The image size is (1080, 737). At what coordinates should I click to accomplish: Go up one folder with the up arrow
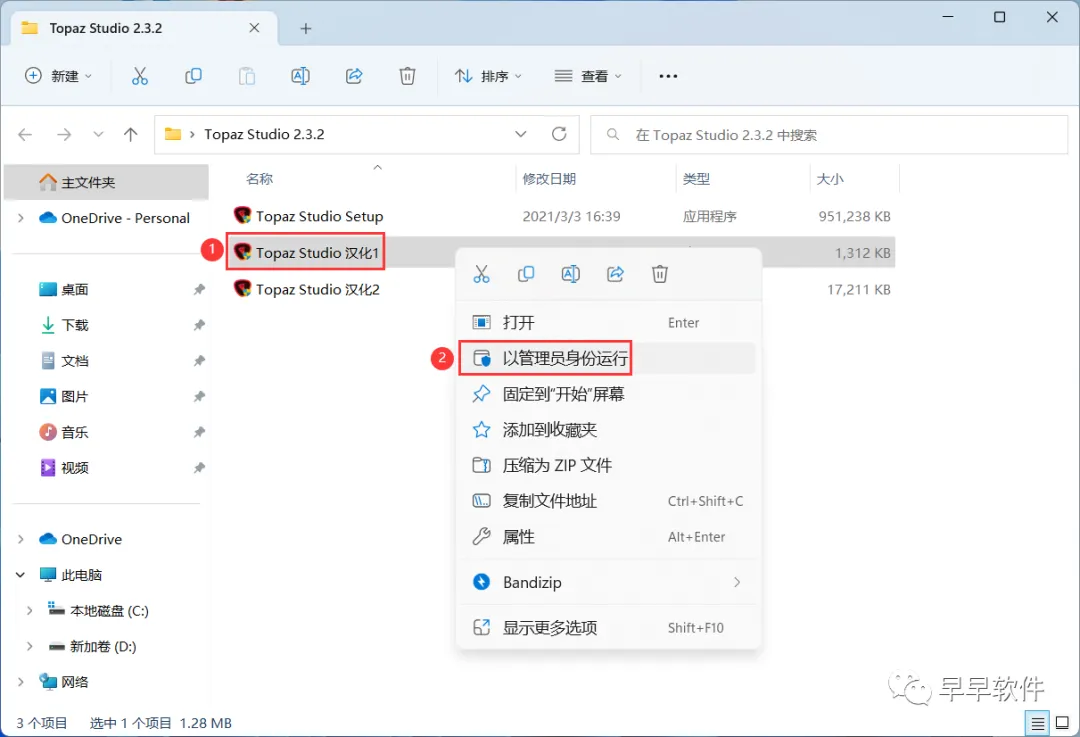(x=130, y=134)
